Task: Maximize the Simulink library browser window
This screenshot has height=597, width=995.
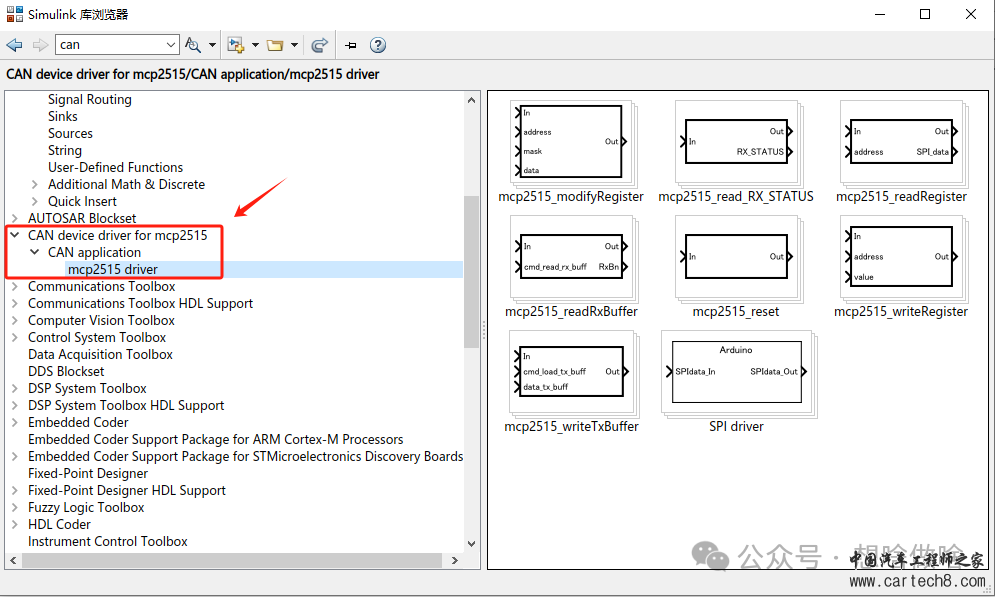Action: pos(925,14)
